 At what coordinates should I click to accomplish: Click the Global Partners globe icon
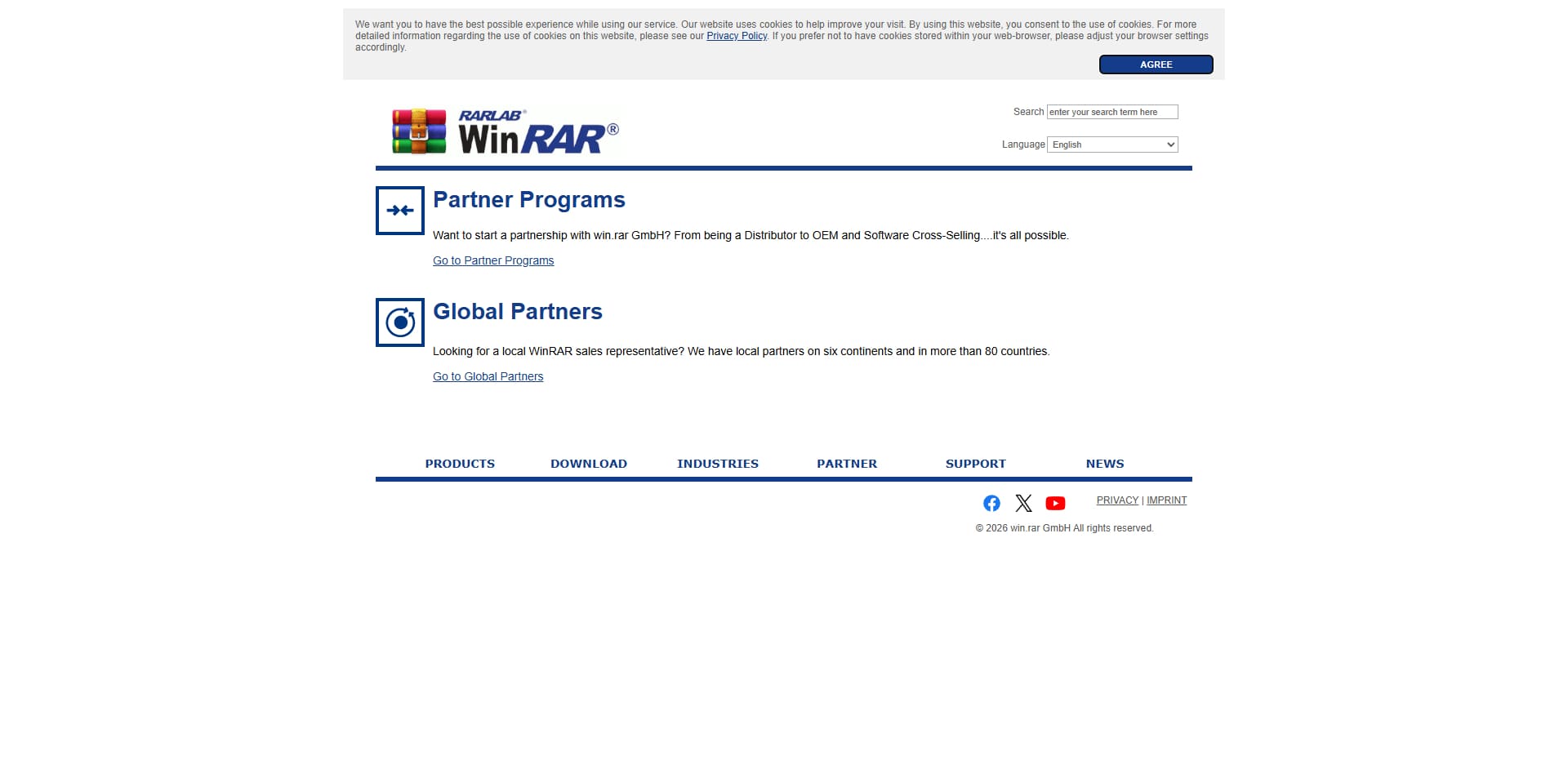(400, 322)
